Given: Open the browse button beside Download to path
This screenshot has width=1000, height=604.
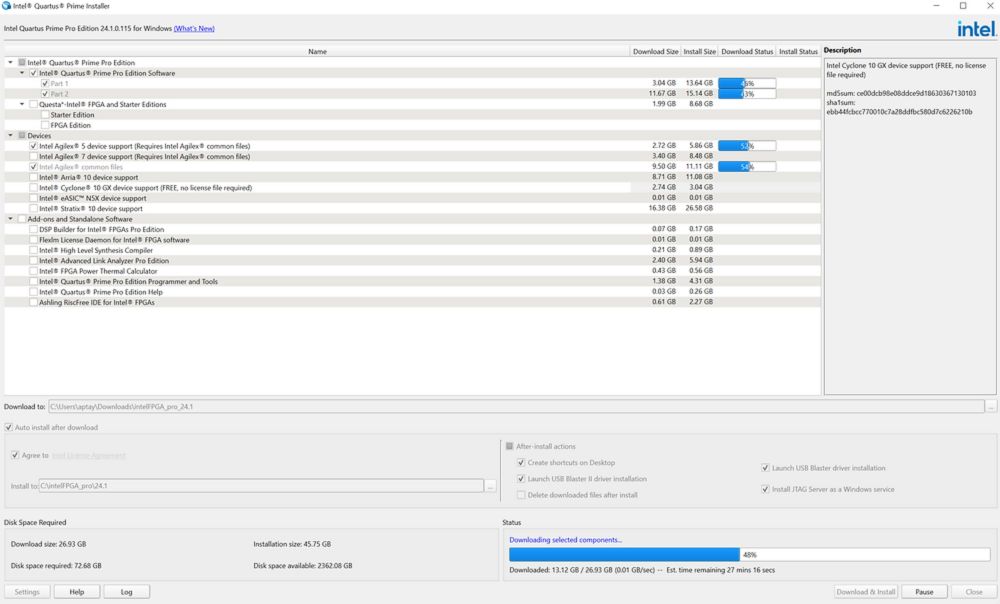Looking at the screenshot, I should [x=990, y=406].
